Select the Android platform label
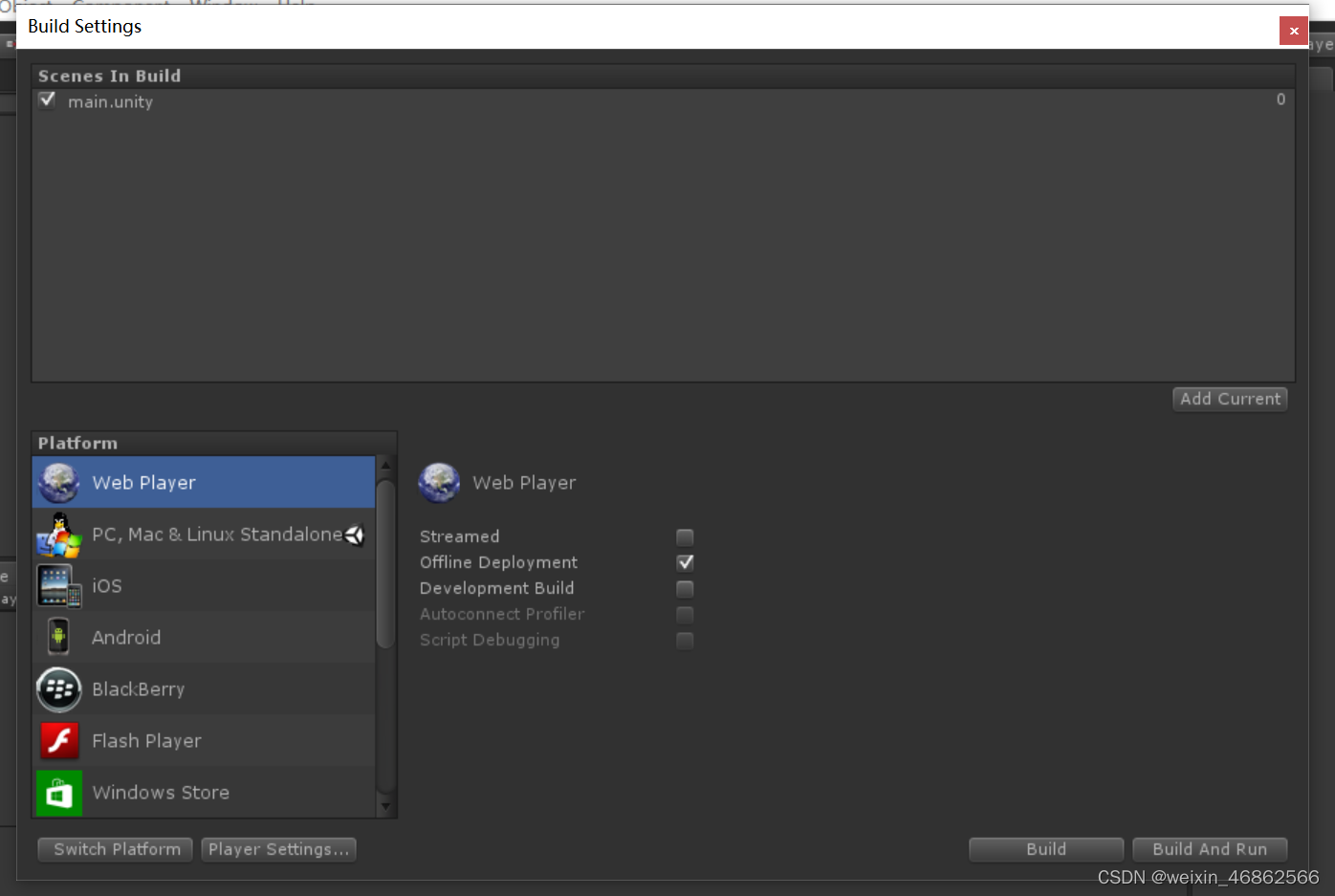 (x=126, y=638)
